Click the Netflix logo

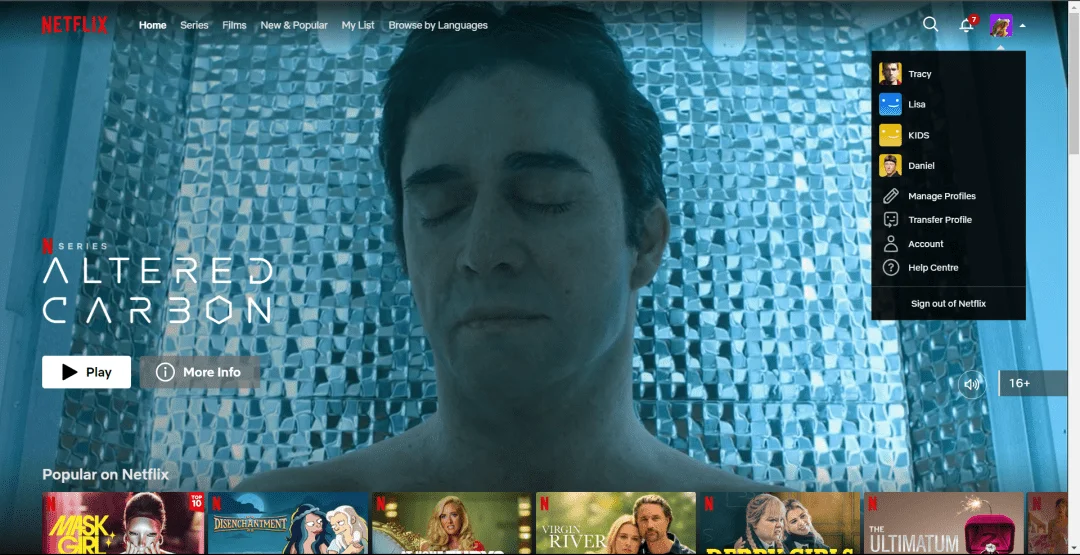[x=74, y=25]
